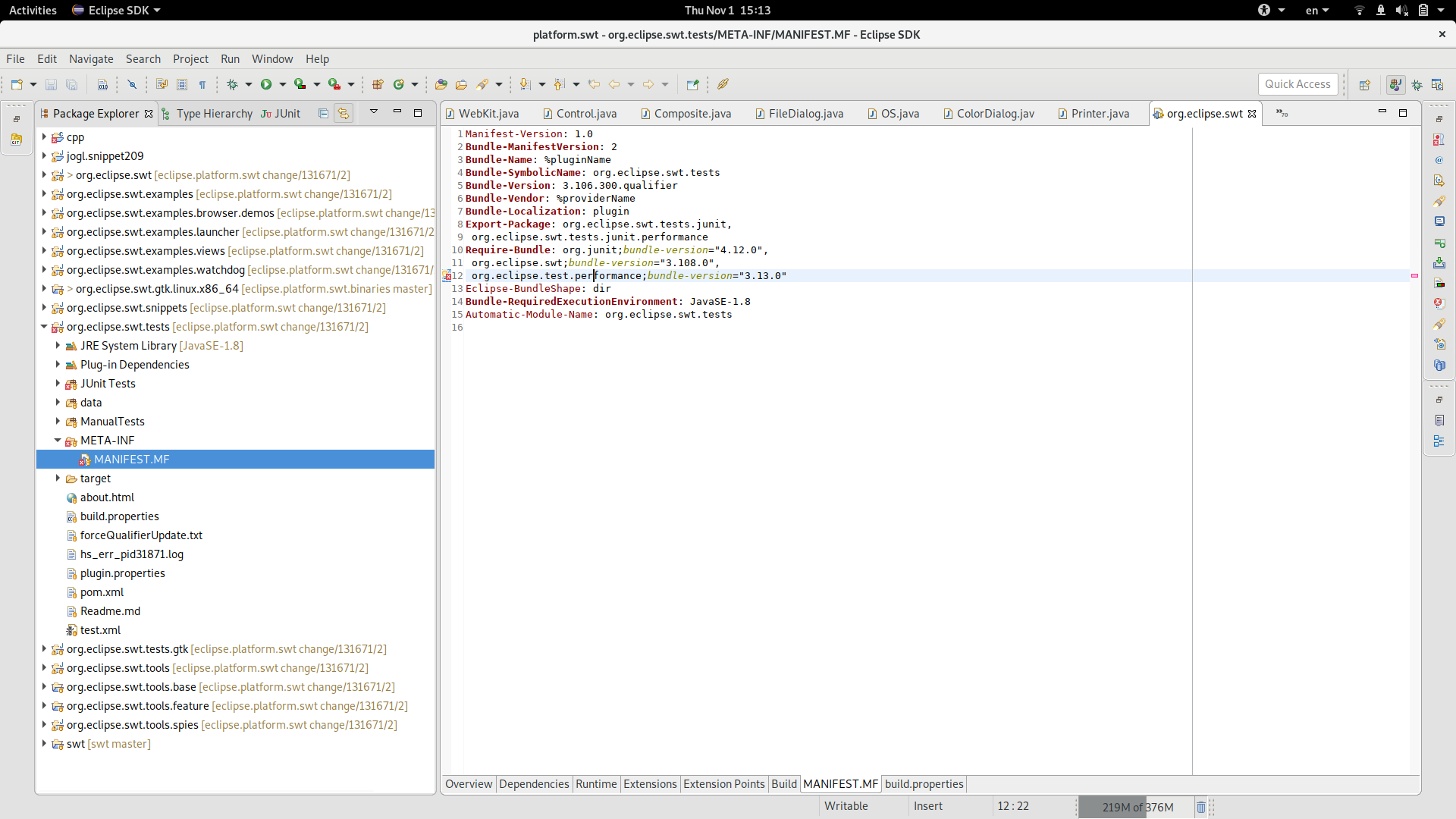Switch to the Debug perspective icon
The width and height of the screenshot is (1456, 819).
[1417, 84]
